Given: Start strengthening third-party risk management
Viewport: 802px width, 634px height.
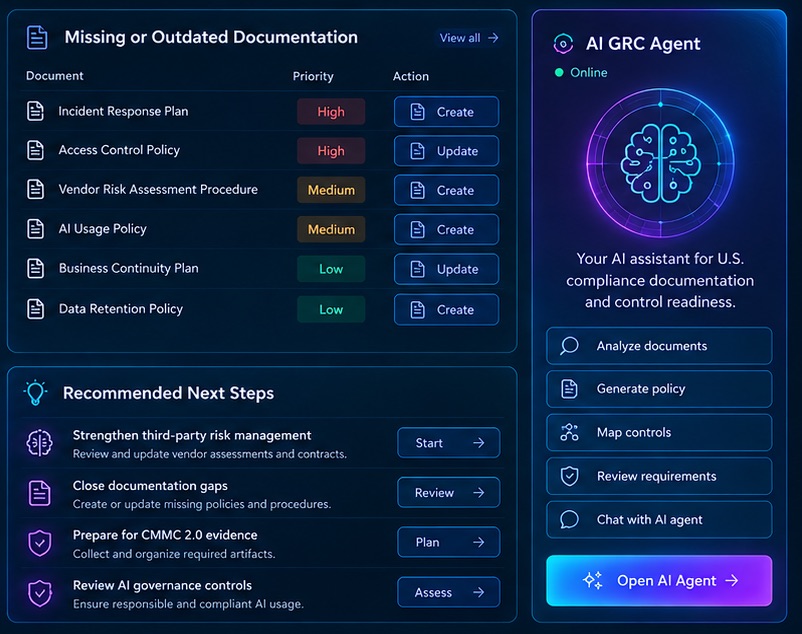Looking at the screenshot, I should (449, 443).
